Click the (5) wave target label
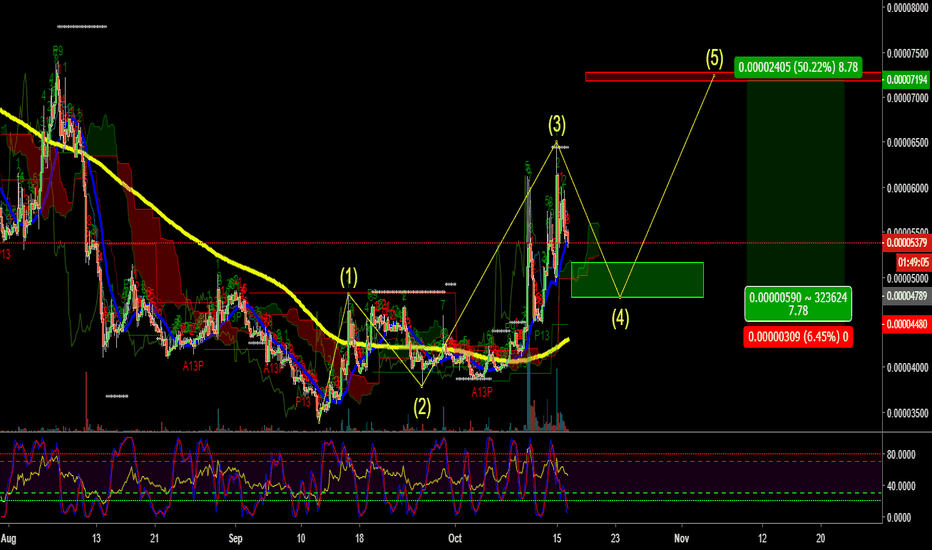This screenshot has height=550, width=932. (714, 58)
